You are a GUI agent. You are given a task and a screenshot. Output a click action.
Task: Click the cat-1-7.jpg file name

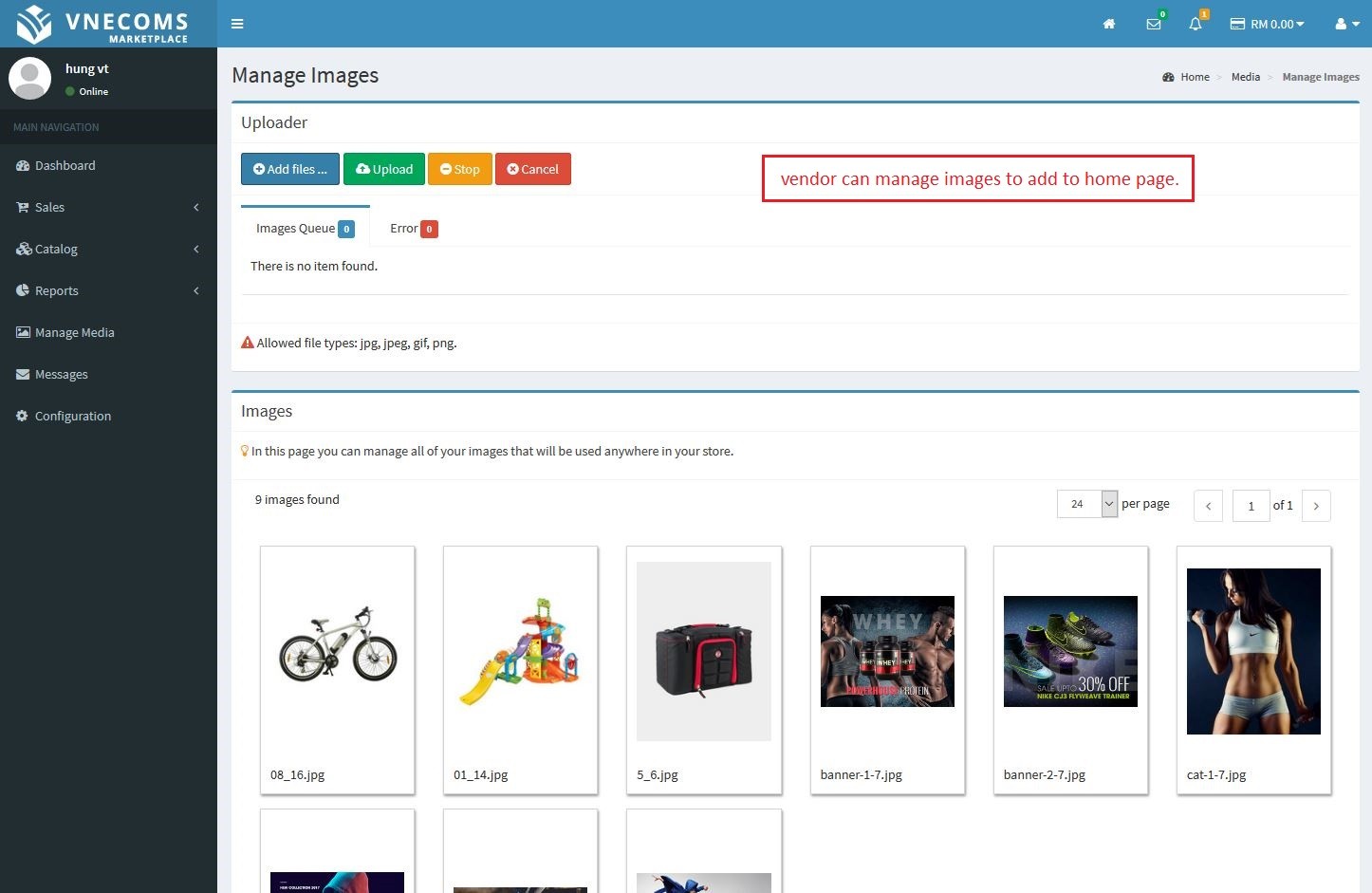click(1216, 774)
